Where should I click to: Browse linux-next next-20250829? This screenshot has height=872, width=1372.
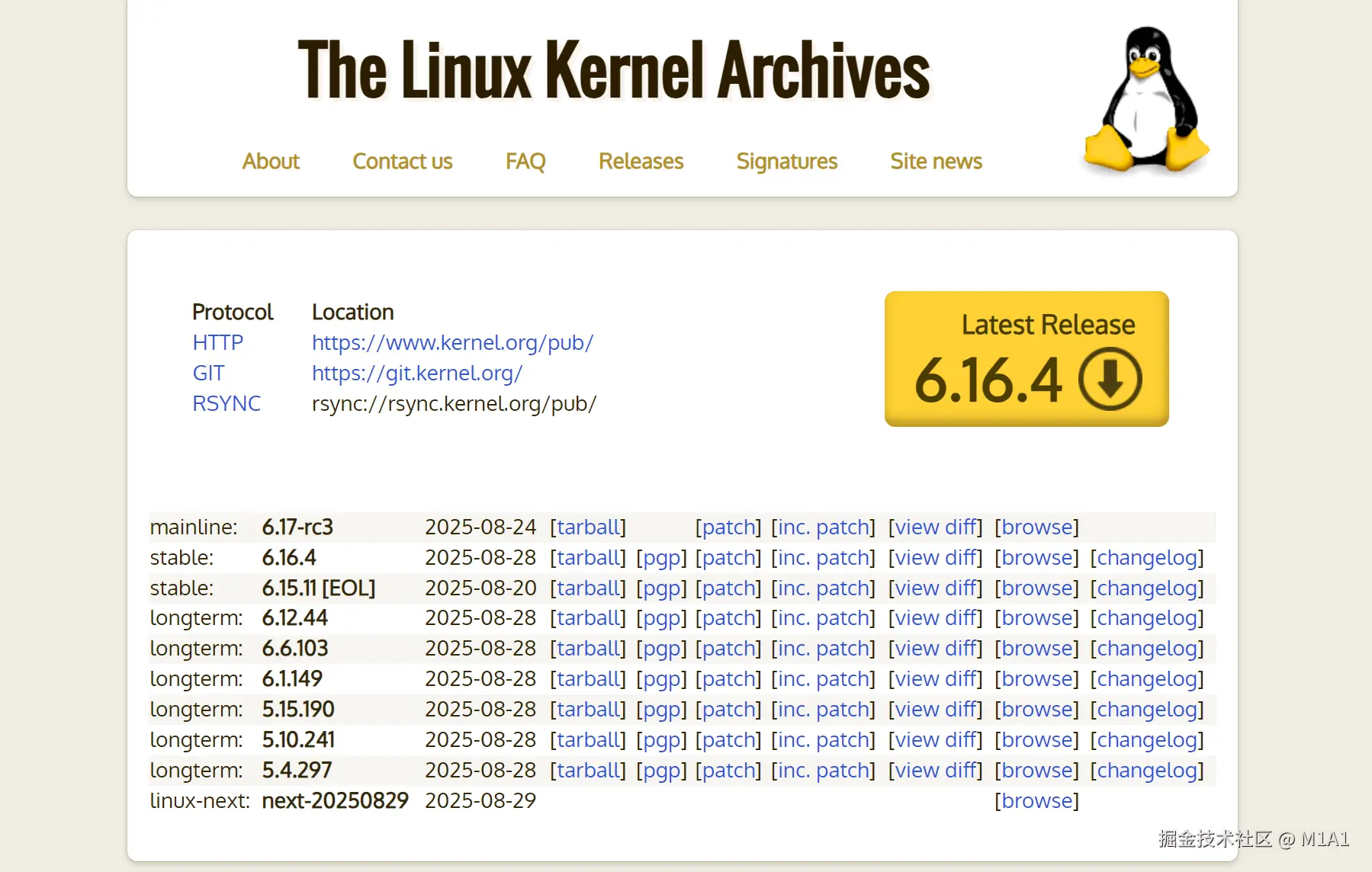coord(1037,801)
